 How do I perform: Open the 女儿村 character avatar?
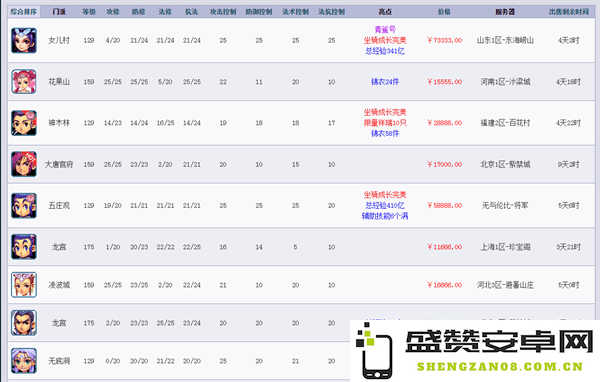pyautogui.click(x=24, y=40)
